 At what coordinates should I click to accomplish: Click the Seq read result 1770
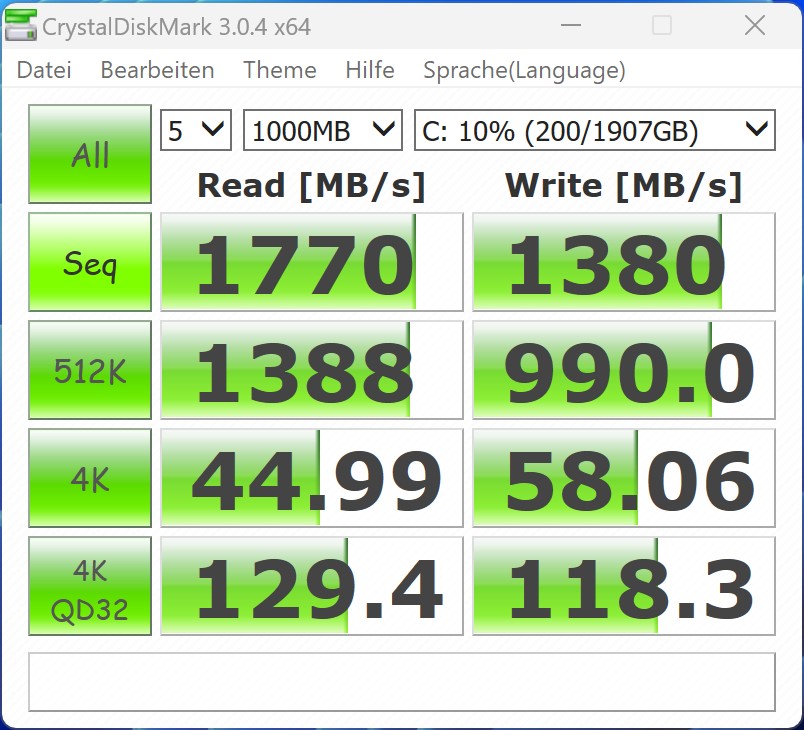click(x=312, y=262)
